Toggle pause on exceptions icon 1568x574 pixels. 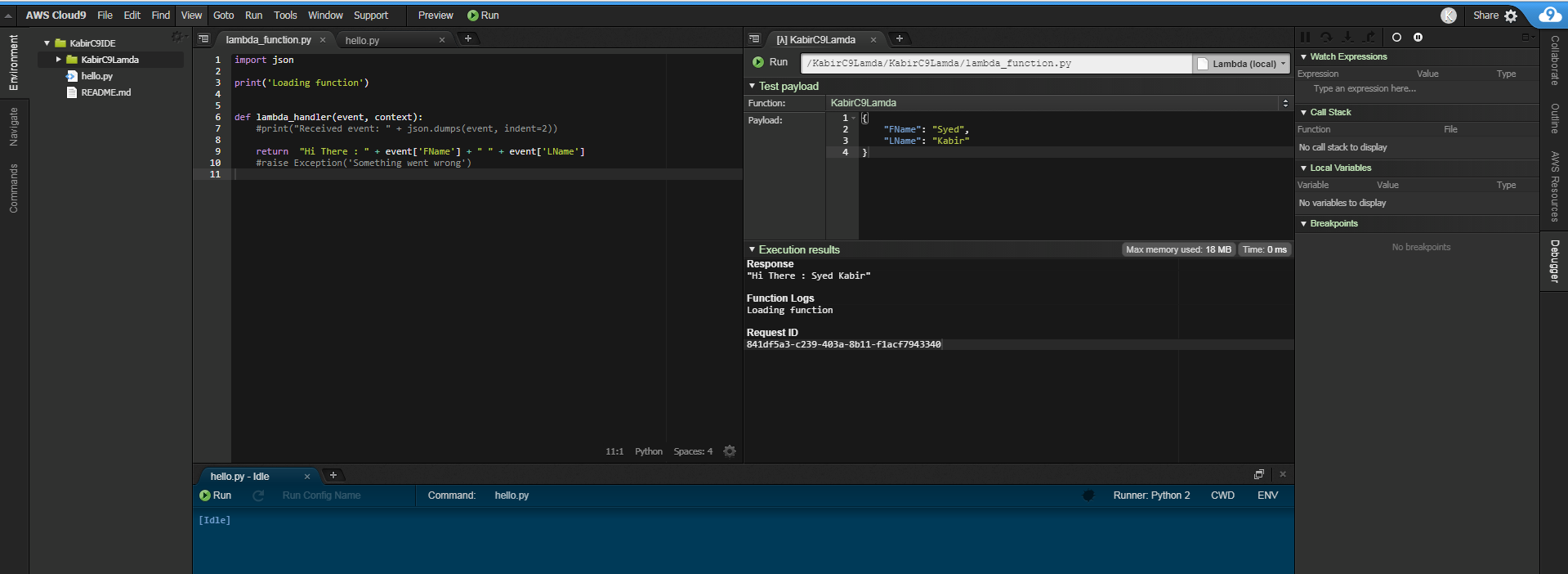(1418, 38)
